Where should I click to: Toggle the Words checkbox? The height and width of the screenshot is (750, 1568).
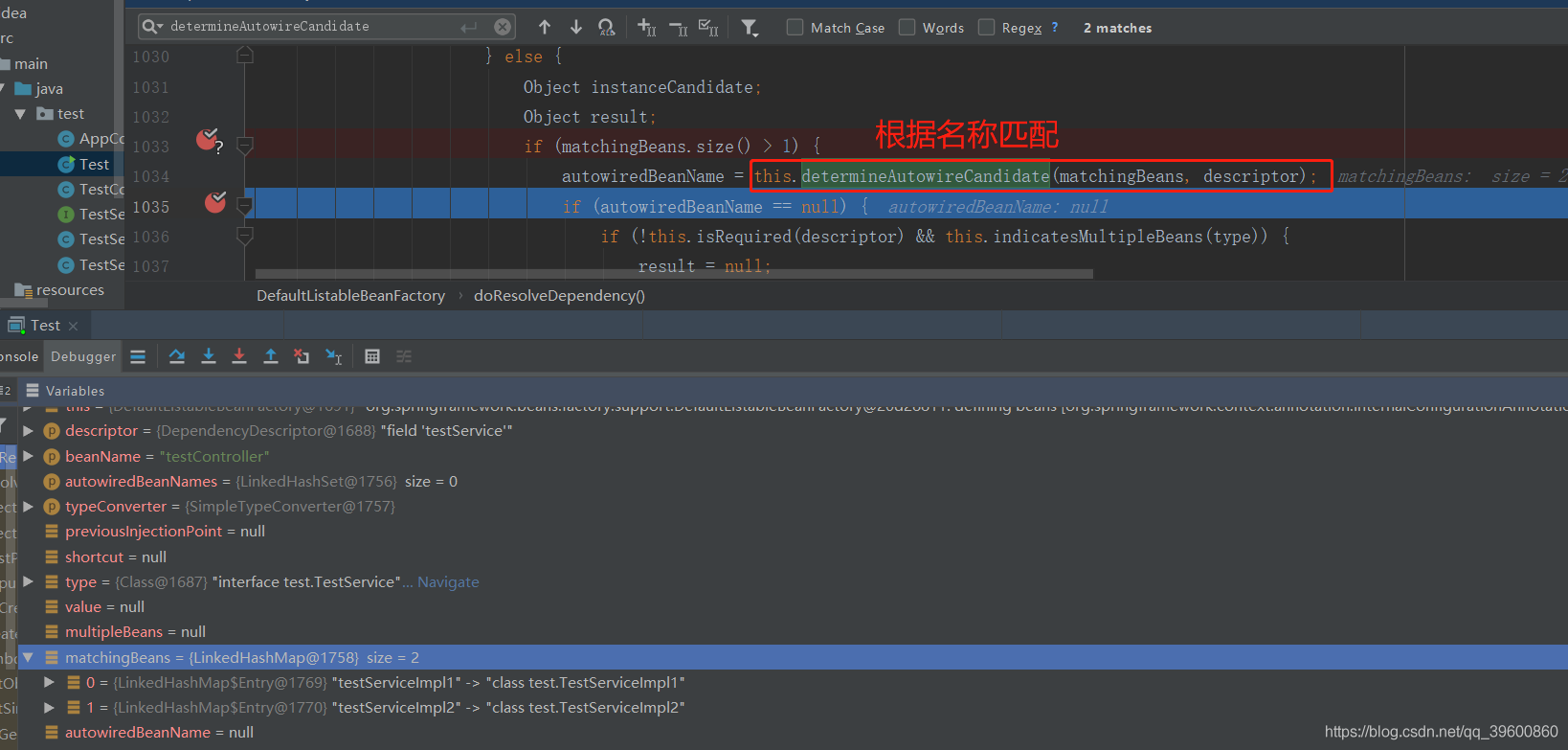pyautogui.click(x=907, y=27)
